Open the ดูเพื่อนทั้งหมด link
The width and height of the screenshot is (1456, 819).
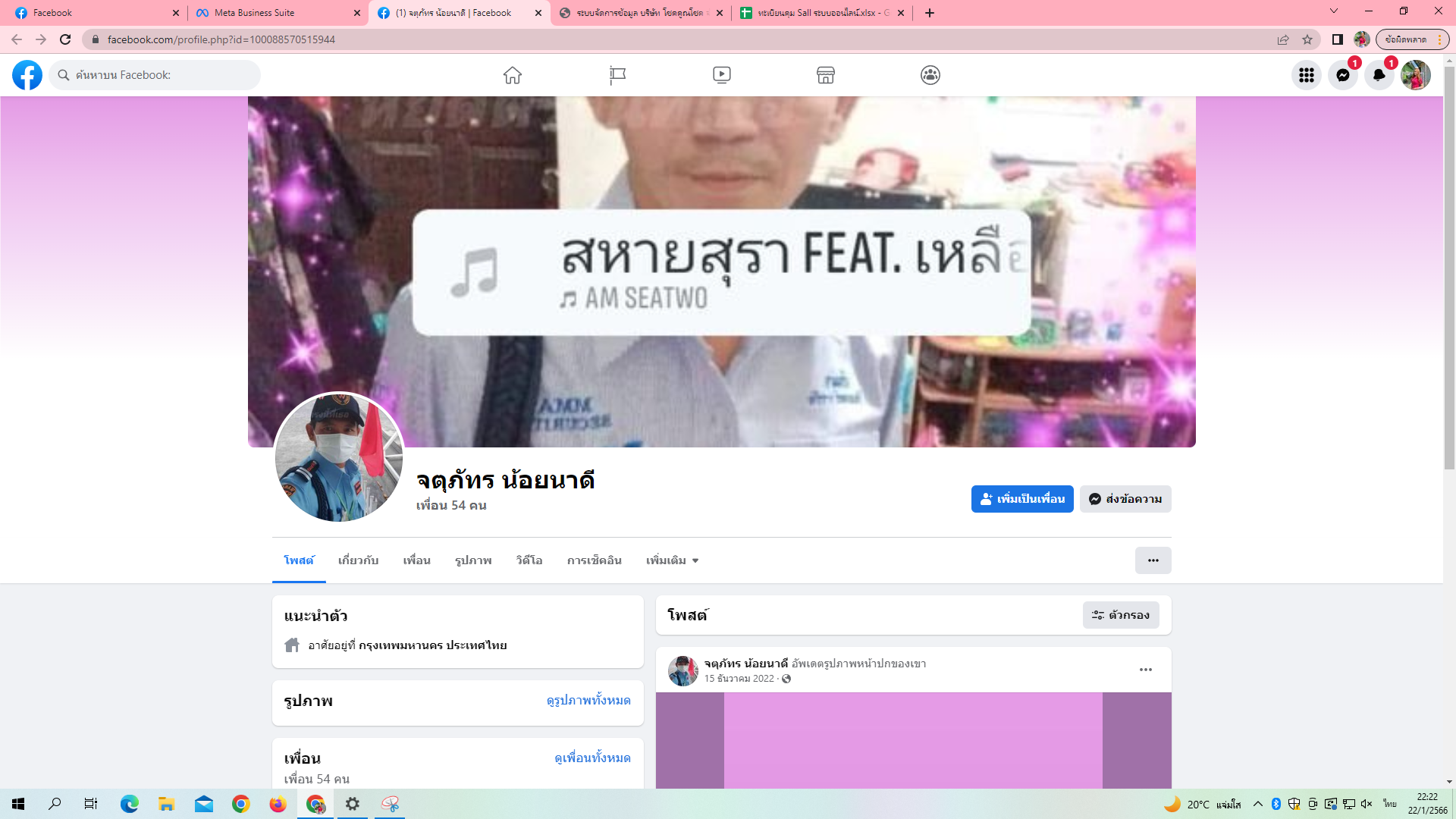[x=592, y=758]
